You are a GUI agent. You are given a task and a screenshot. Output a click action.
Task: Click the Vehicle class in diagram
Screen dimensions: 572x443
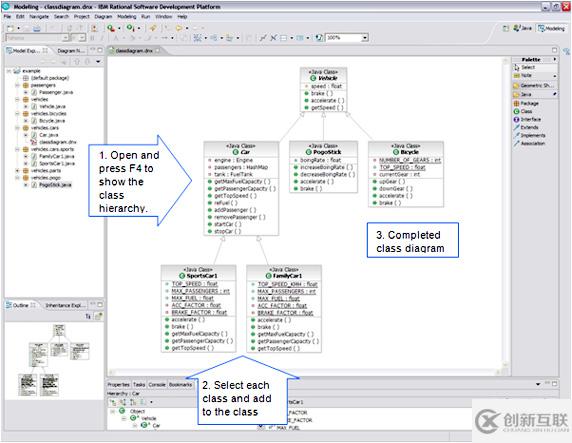coord(324,90)
